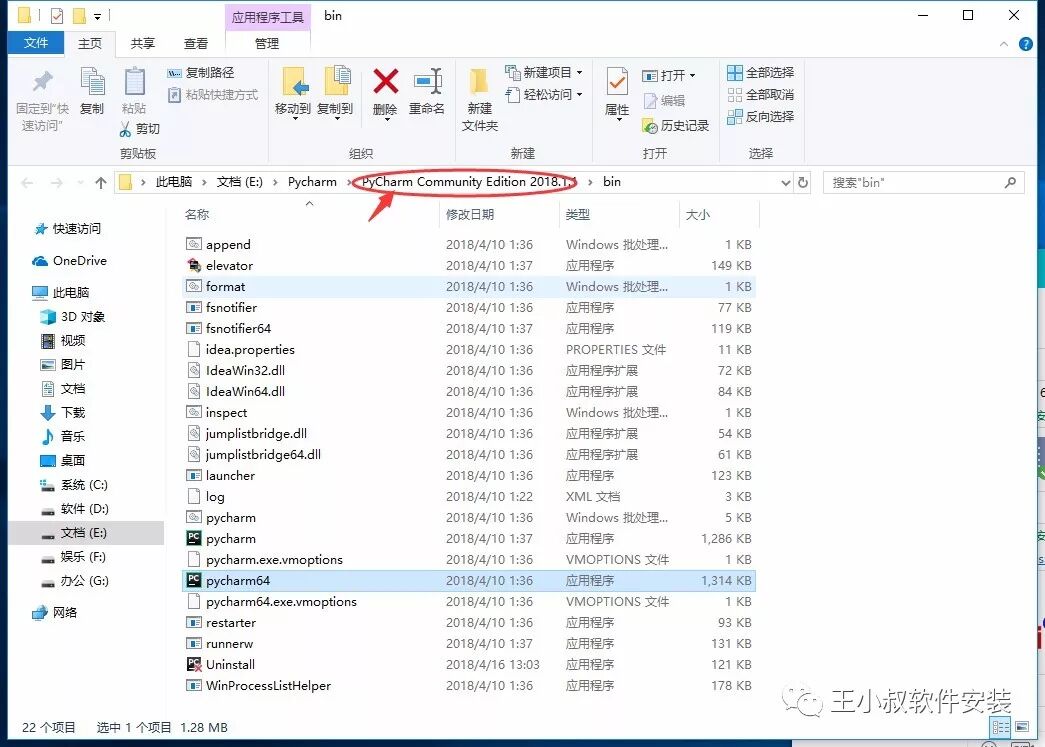Open the Office (G:) drive

(x=74, y=580)
